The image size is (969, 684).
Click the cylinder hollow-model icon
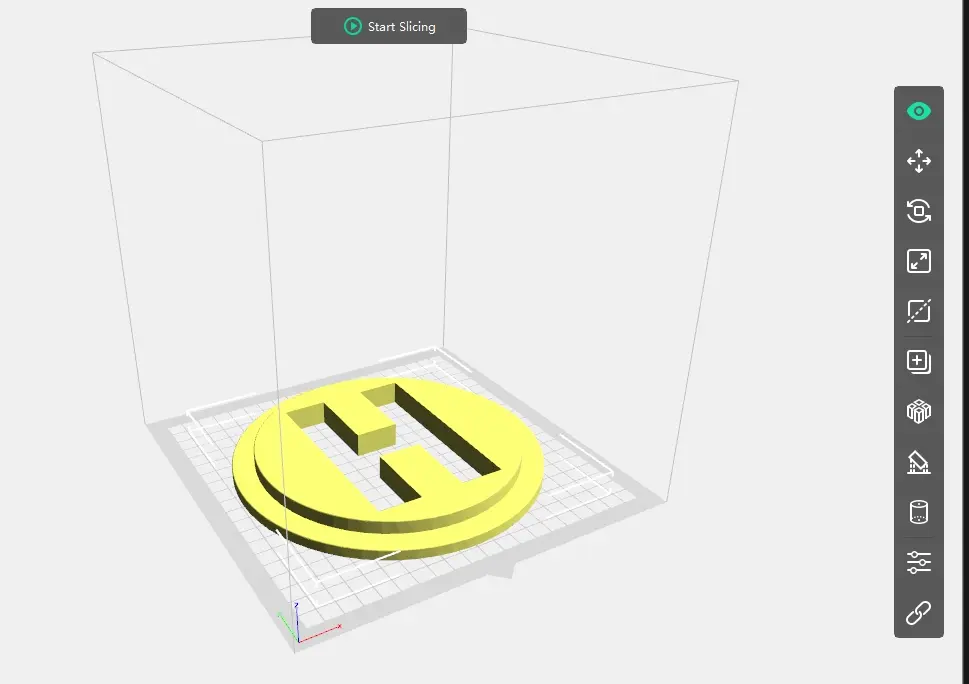click(918, 512)
